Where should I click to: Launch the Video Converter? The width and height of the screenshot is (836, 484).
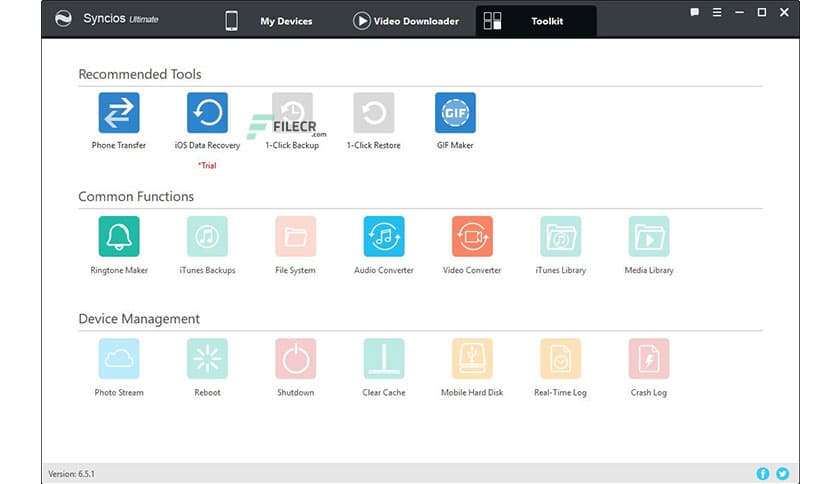[472, 236]
